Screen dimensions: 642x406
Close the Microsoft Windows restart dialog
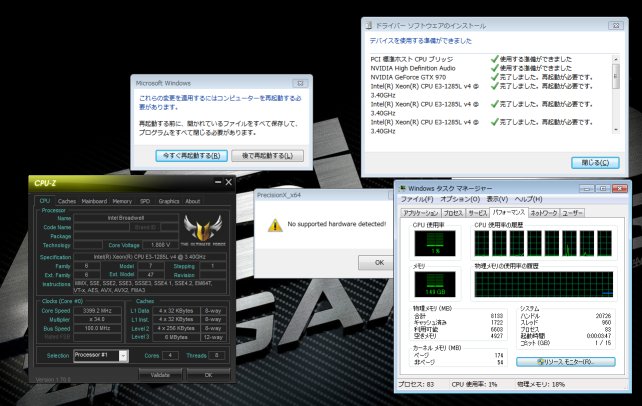coord(300,83)
